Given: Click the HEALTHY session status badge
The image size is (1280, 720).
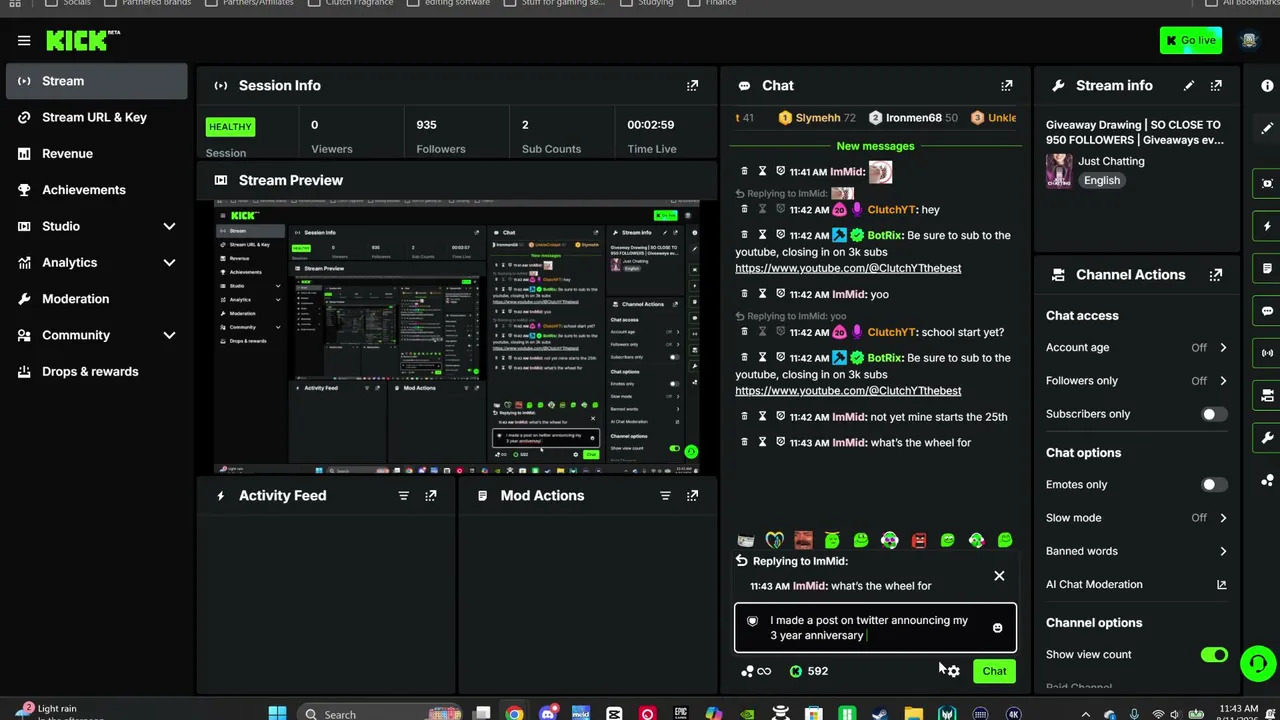Looking at the screenshot, I should coord(230,127).
